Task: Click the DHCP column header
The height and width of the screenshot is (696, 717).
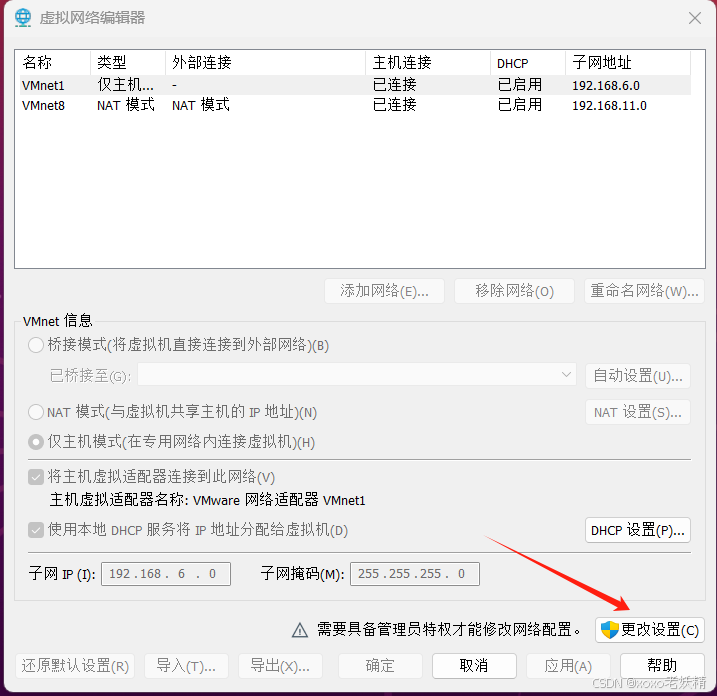Action: pyautogui.click(x=528, y=63)
